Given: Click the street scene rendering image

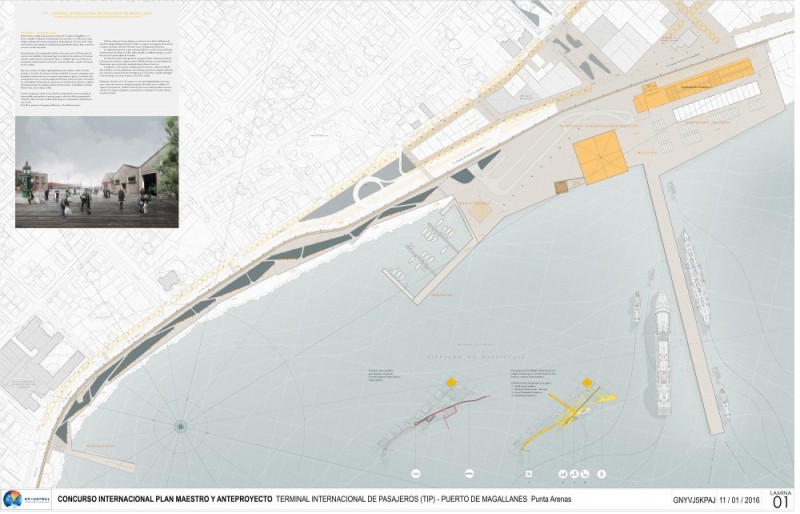Looking at the screenshot, I should click(97, 171).
